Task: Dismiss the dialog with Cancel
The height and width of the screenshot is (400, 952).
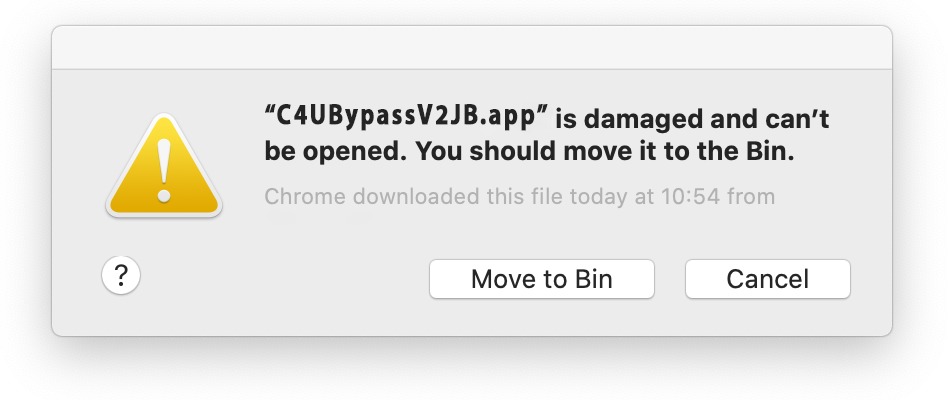Action: (x=767, y=279)
